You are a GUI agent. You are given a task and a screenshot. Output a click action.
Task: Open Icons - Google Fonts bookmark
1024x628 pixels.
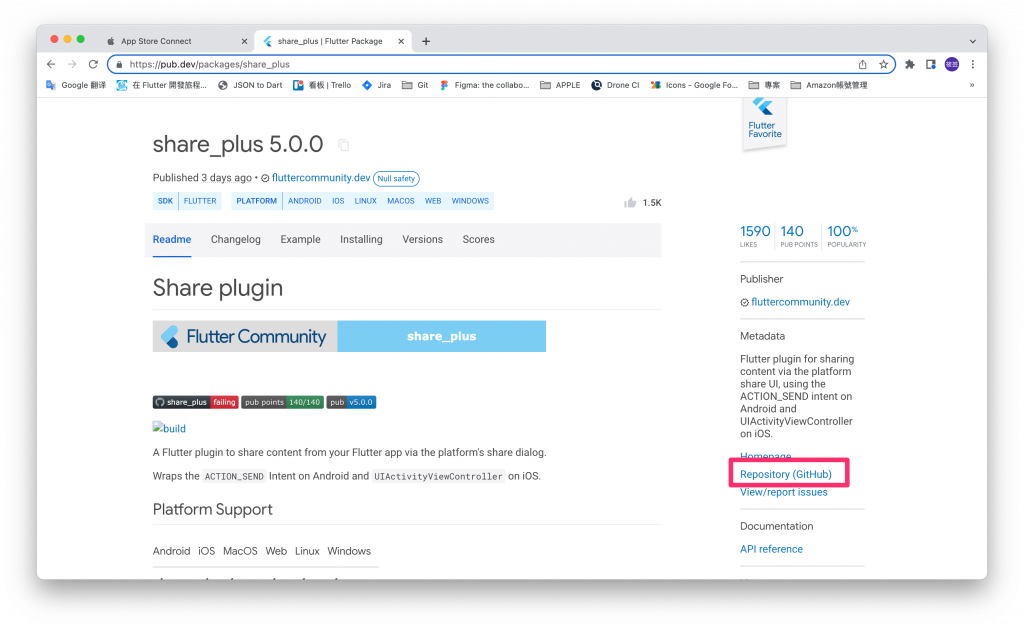(x=694, y=85)
